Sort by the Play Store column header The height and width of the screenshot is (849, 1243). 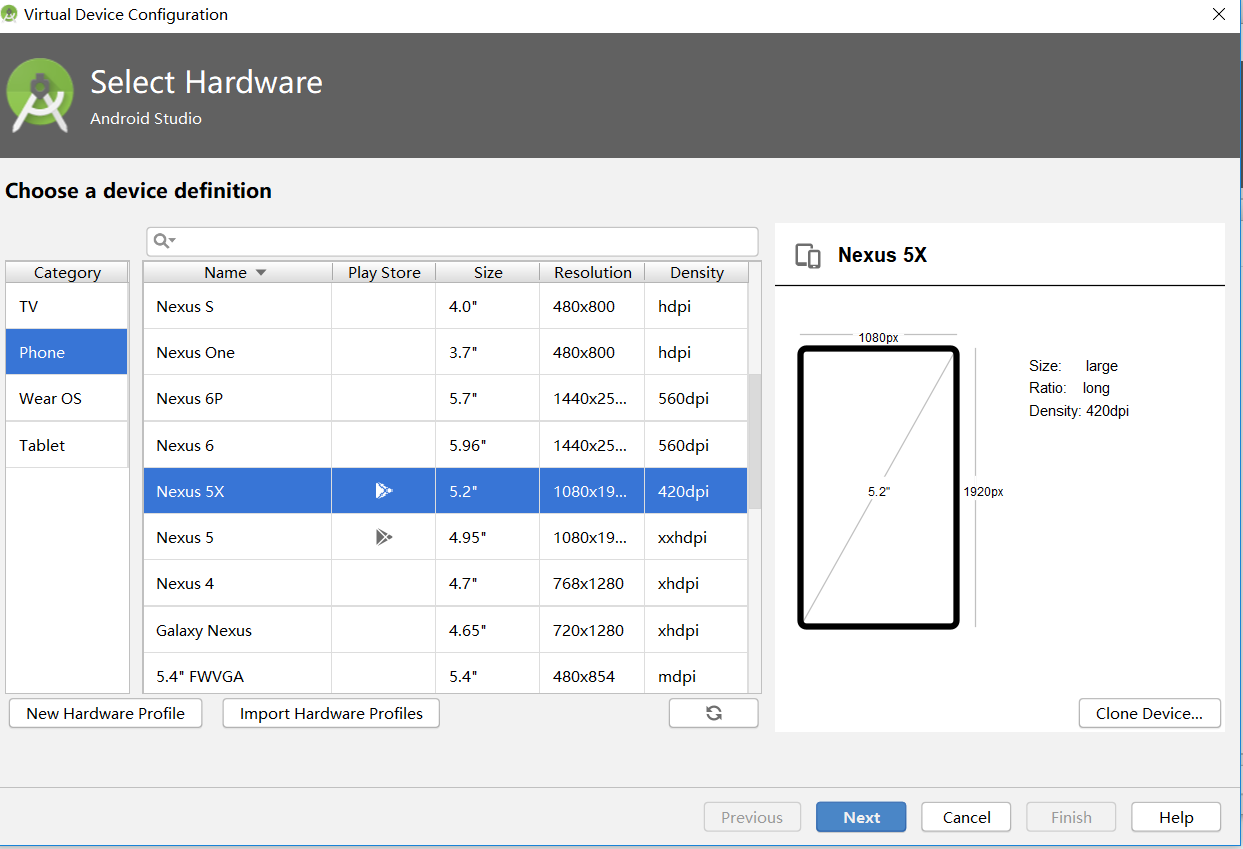(384, 272)
